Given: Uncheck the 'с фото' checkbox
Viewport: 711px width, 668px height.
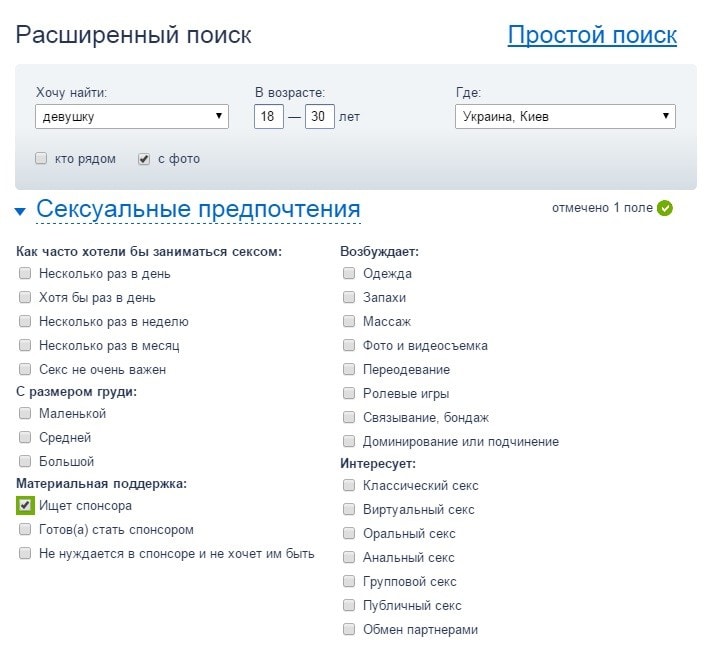Looking at the screenshot, I should pyautogui.click(x=144, y=158).
